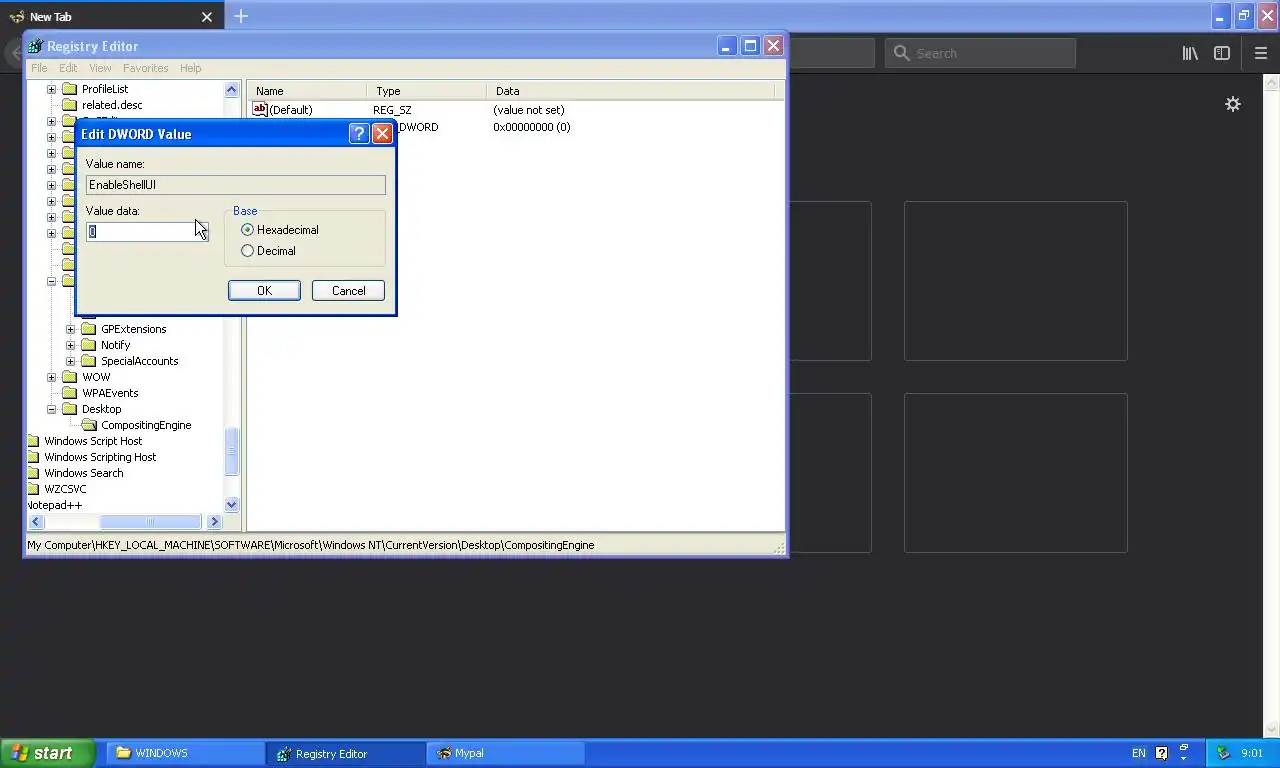1280x768 pixels.
Task: Click the SpecialAccounts folder icon
Action: point(88,361)
